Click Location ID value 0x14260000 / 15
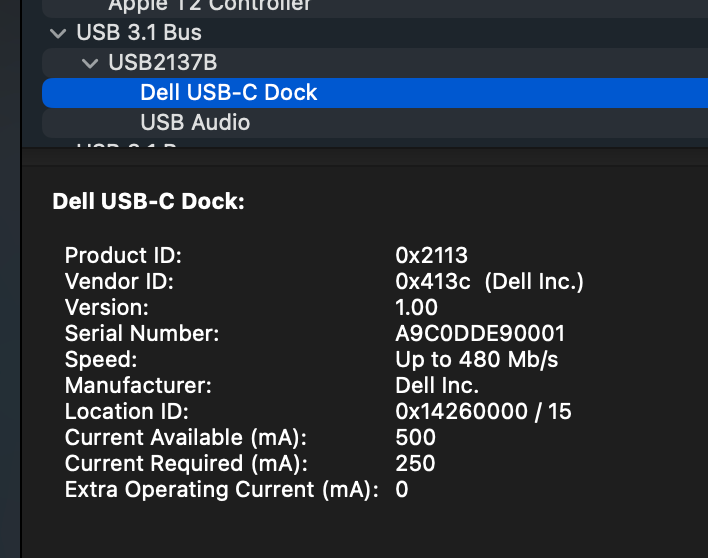This screenshot has width=708, height=558. click(x=484, y=412)
